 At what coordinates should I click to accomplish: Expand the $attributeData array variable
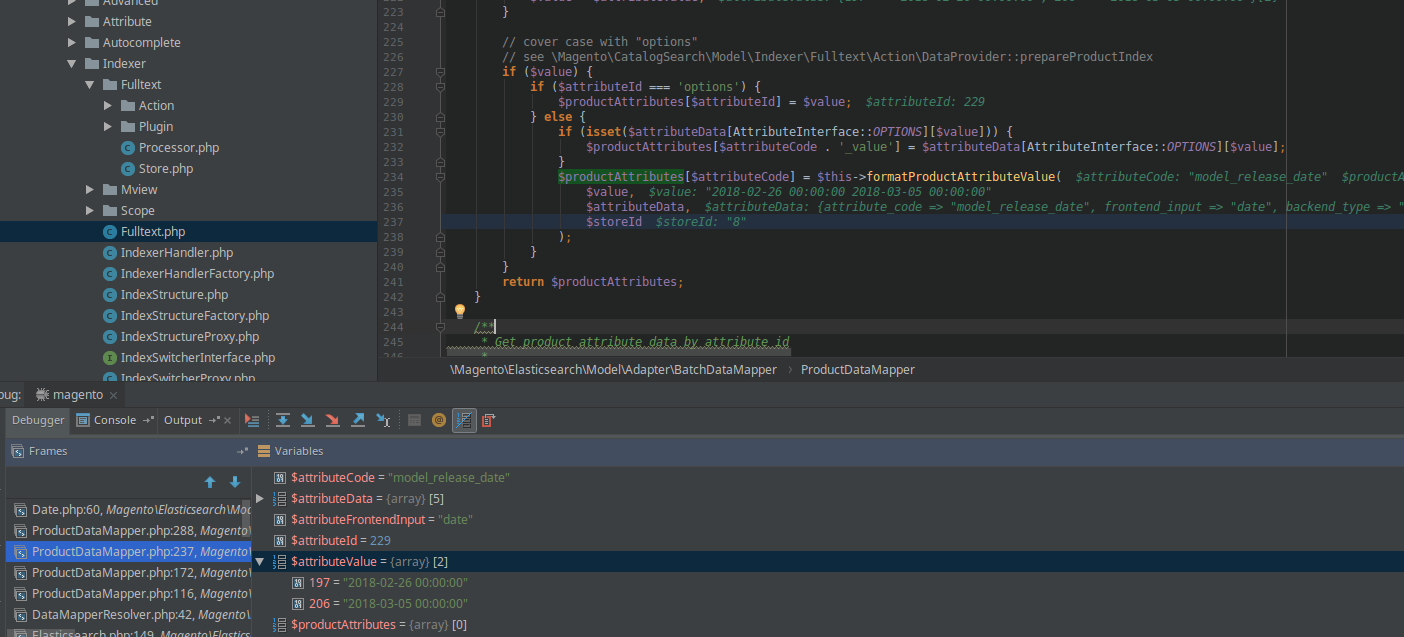pos(260,498)
